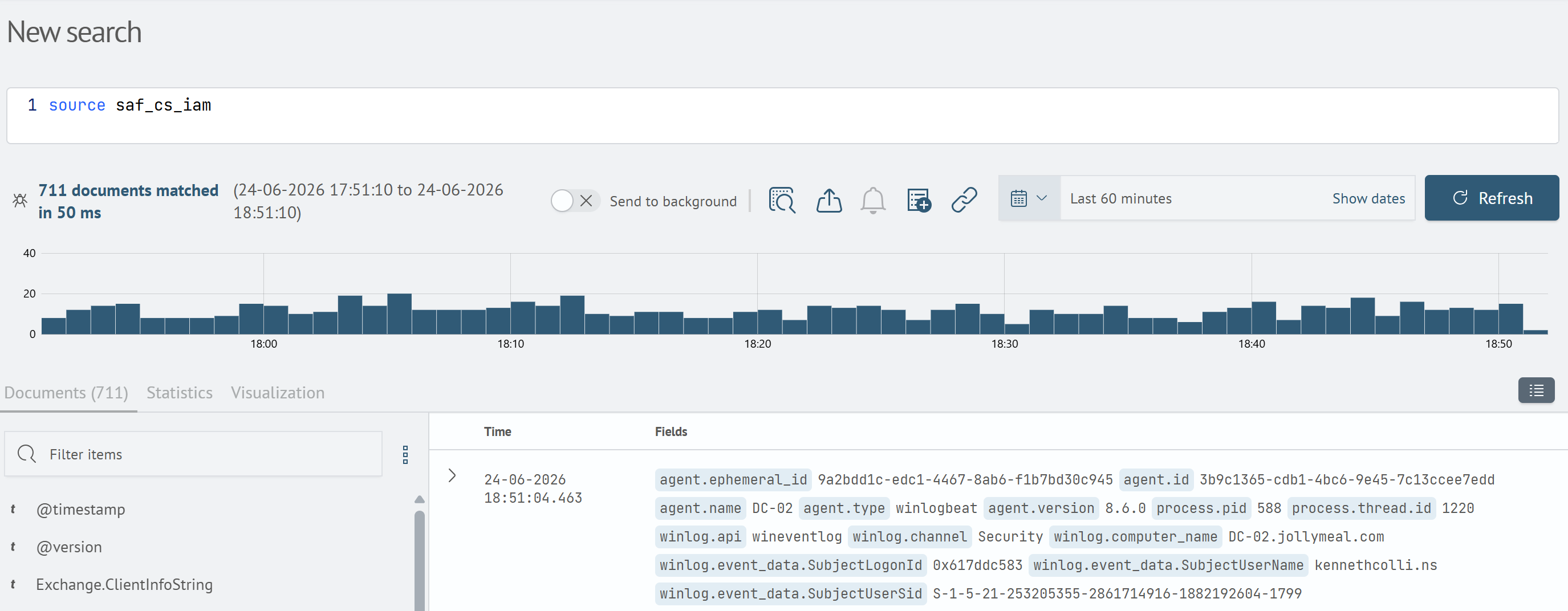Click the agent.type field tag

(844, 508)
